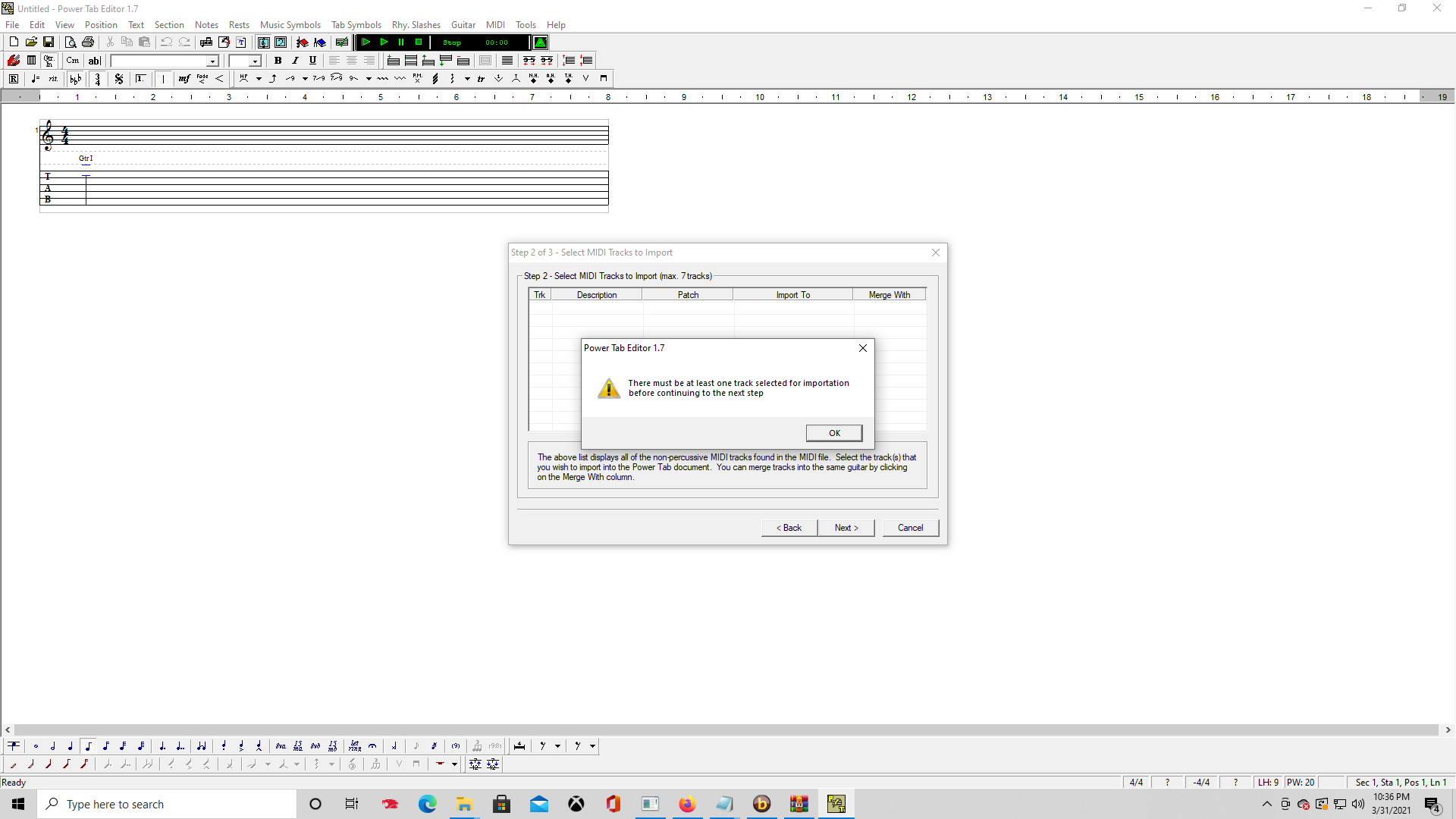This screenshot has height=819, width=1456.
Task: Click the fermata icon
Action: click(x=373, y=746)
